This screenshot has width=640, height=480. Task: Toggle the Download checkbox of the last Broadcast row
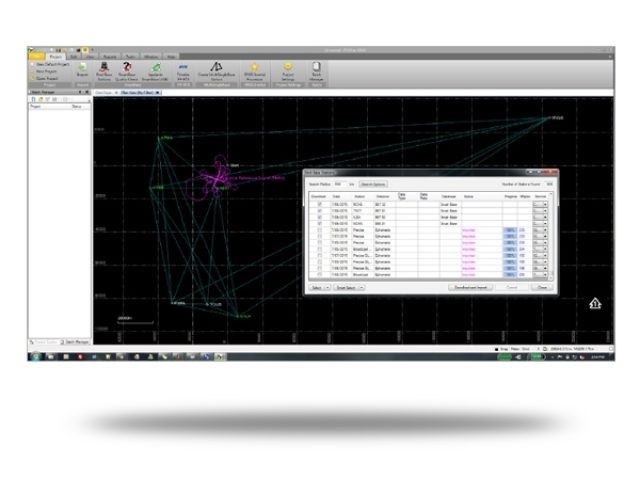[x=319, y=275]
